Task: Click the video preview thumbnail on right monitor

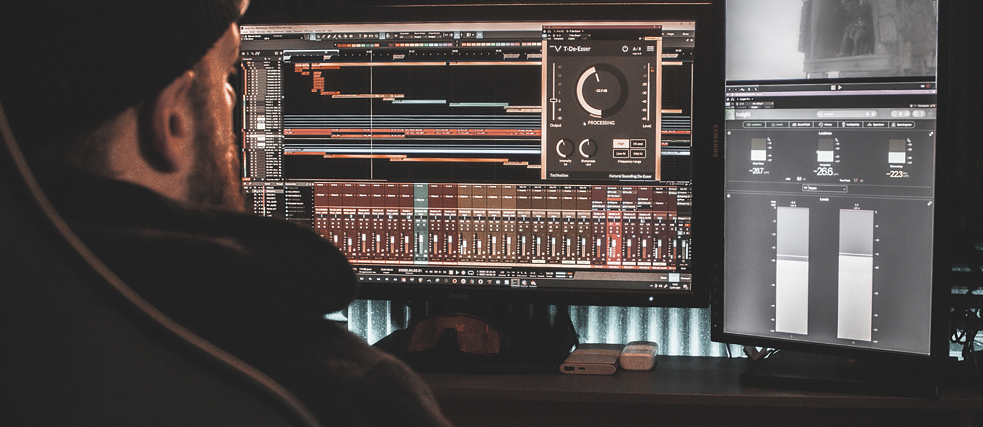Action: click(832, 38)
